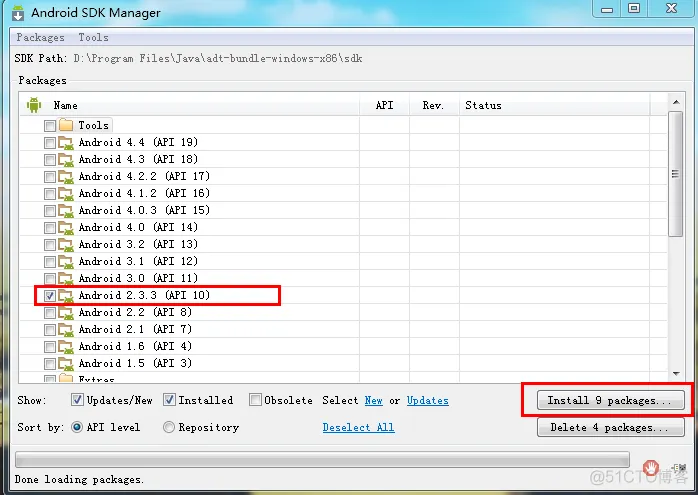Click the Android 3.0 (API 11) platform icon
The height and width of the screenshot is (495, 698).
66,279
